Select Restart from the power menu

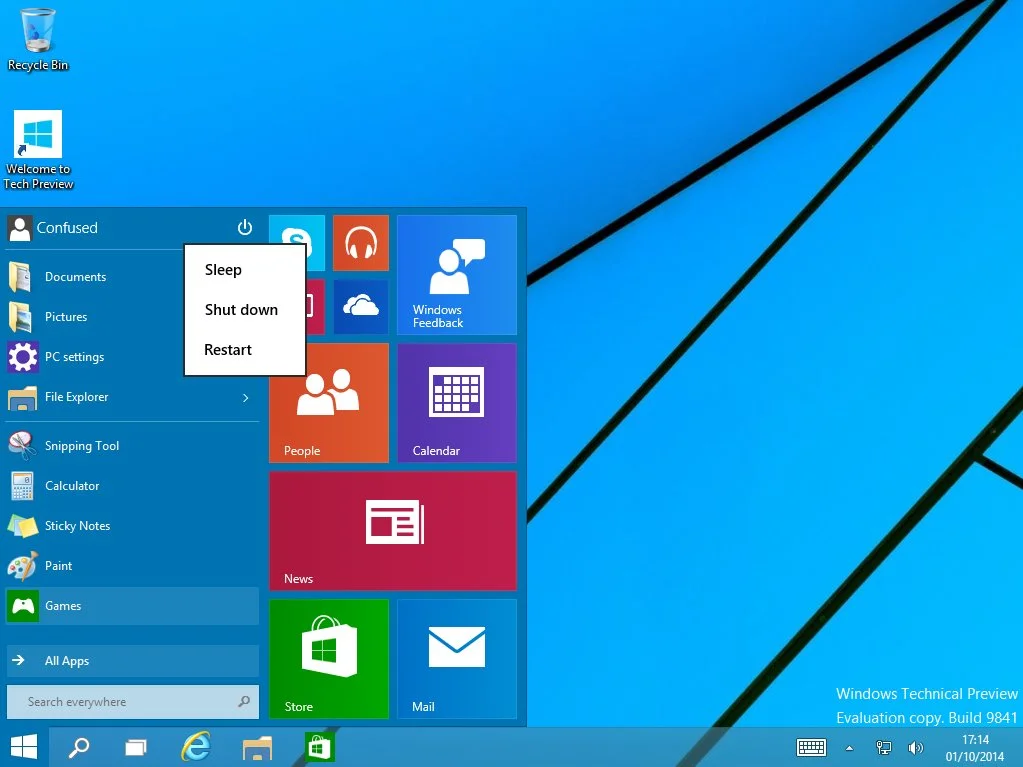coord(245,350)
